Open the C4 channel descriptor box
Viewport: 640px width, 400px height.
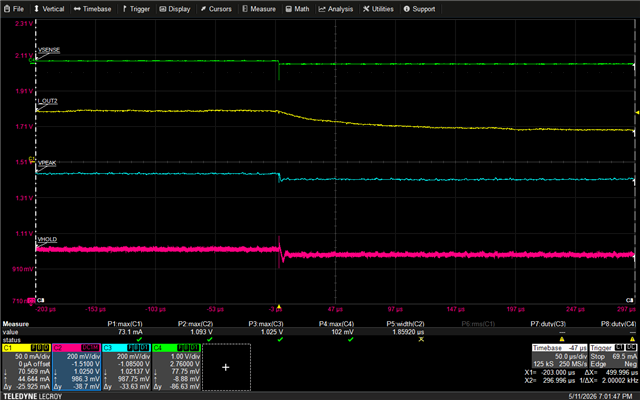pos(176,367)
